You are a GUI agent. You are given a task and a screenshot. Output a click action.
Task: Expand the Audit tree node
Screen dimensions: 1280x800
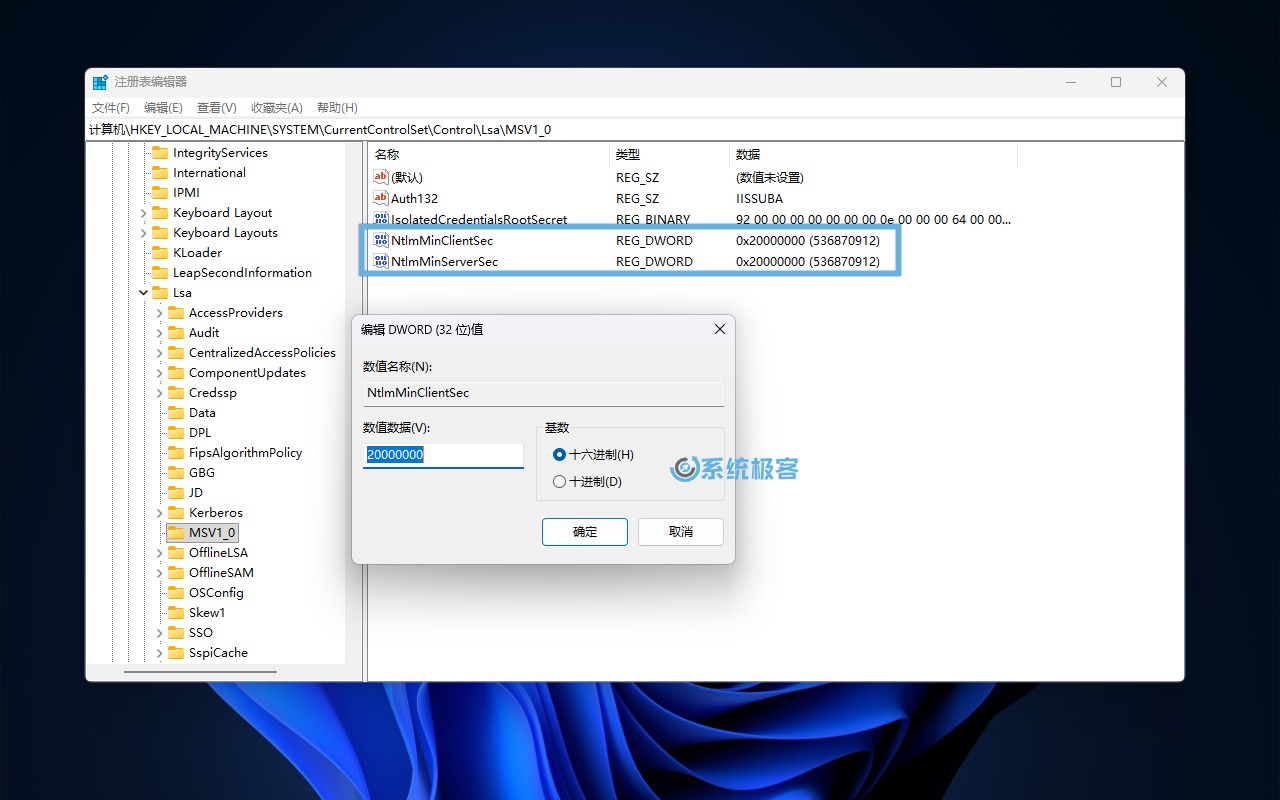click(x=159, y=333)
